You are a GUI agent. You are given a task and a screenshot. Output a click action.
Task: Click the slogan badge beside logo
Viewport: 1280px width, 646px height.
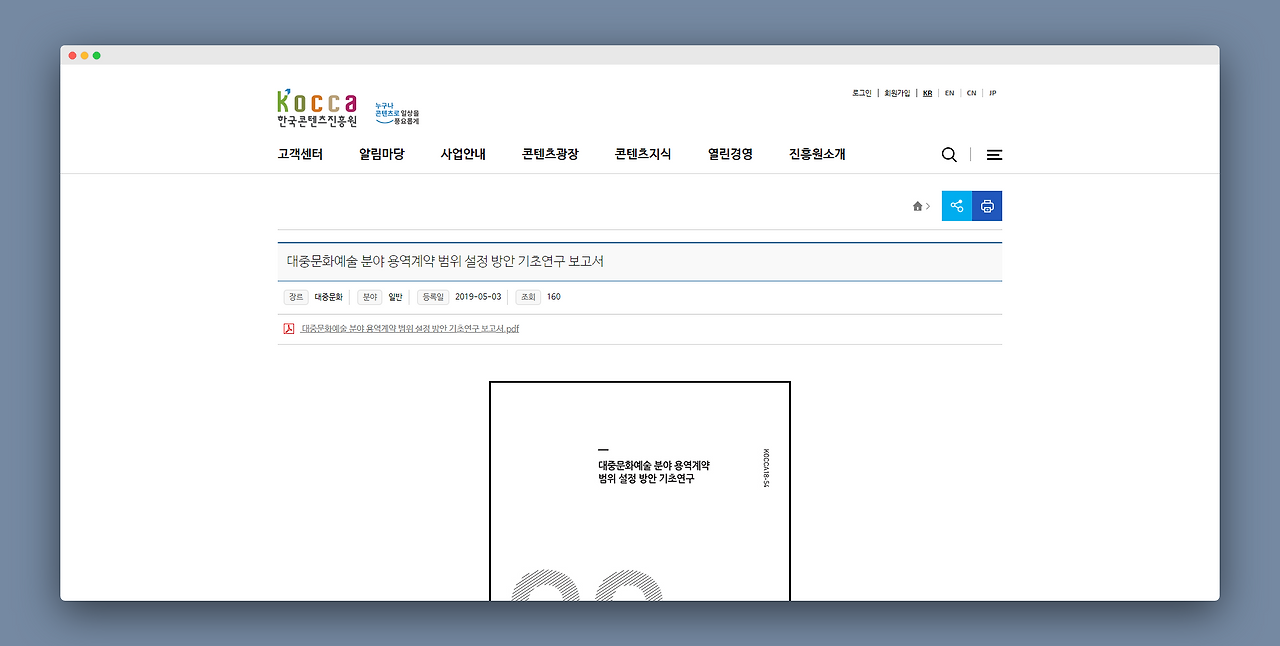coord(397,113)
